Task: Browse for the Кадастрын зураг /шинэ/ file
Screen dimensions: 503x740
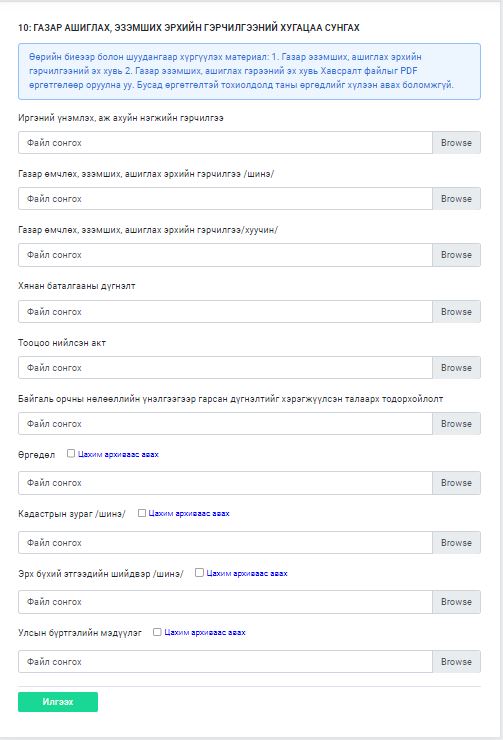Action: [456, 543]
